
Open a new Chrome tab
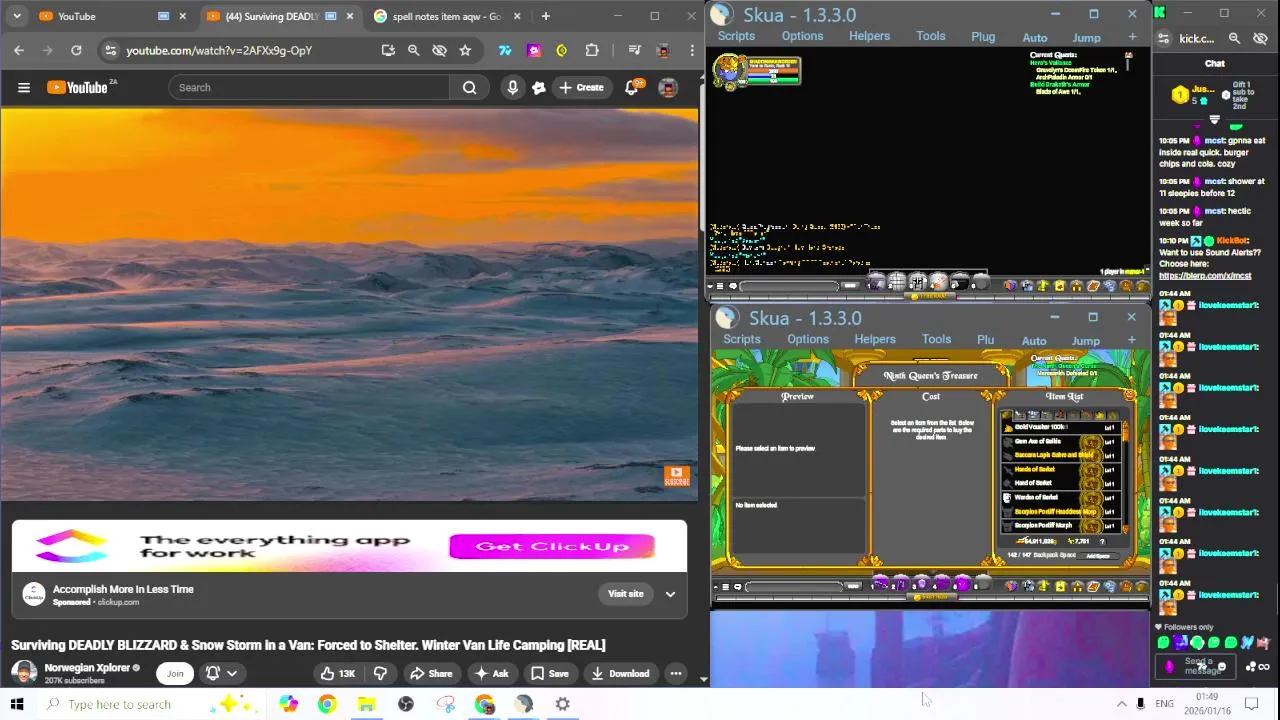tap(545, 16)
